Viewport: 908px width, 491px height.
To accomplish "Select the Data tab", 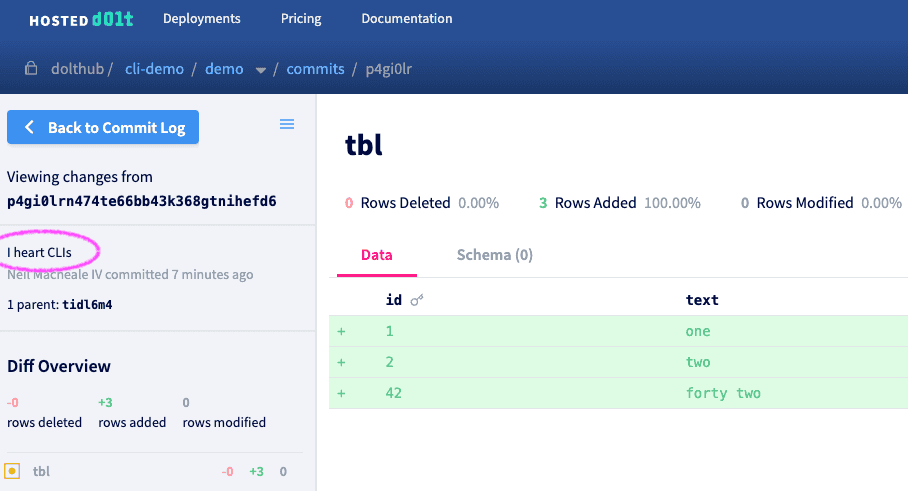I will coord(376,255).
